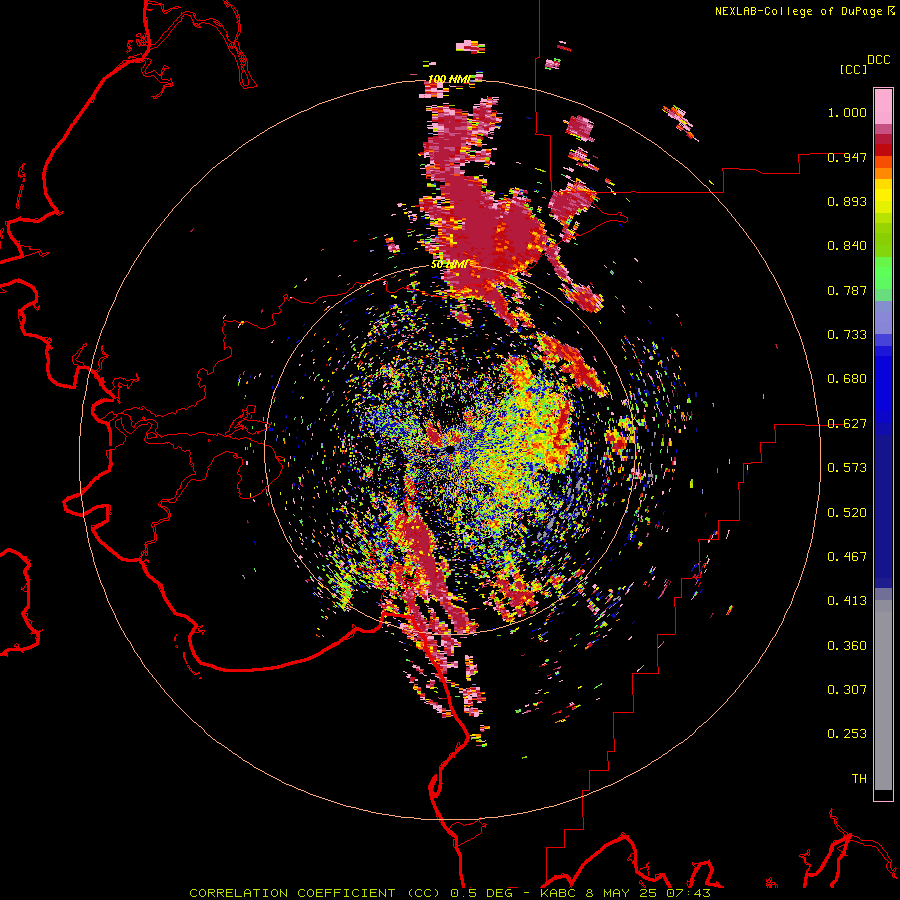Click the [CC] unit label

[x=853, y=69]
